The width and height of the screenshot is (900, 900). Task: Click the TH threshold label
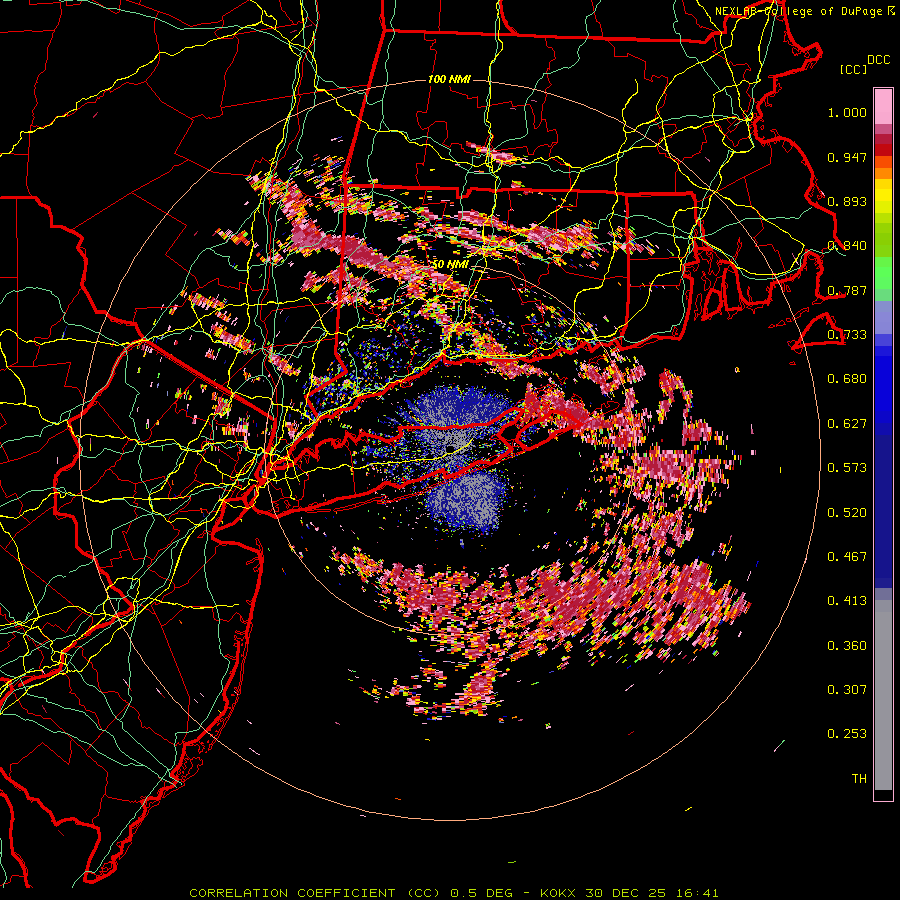point(859,779)
